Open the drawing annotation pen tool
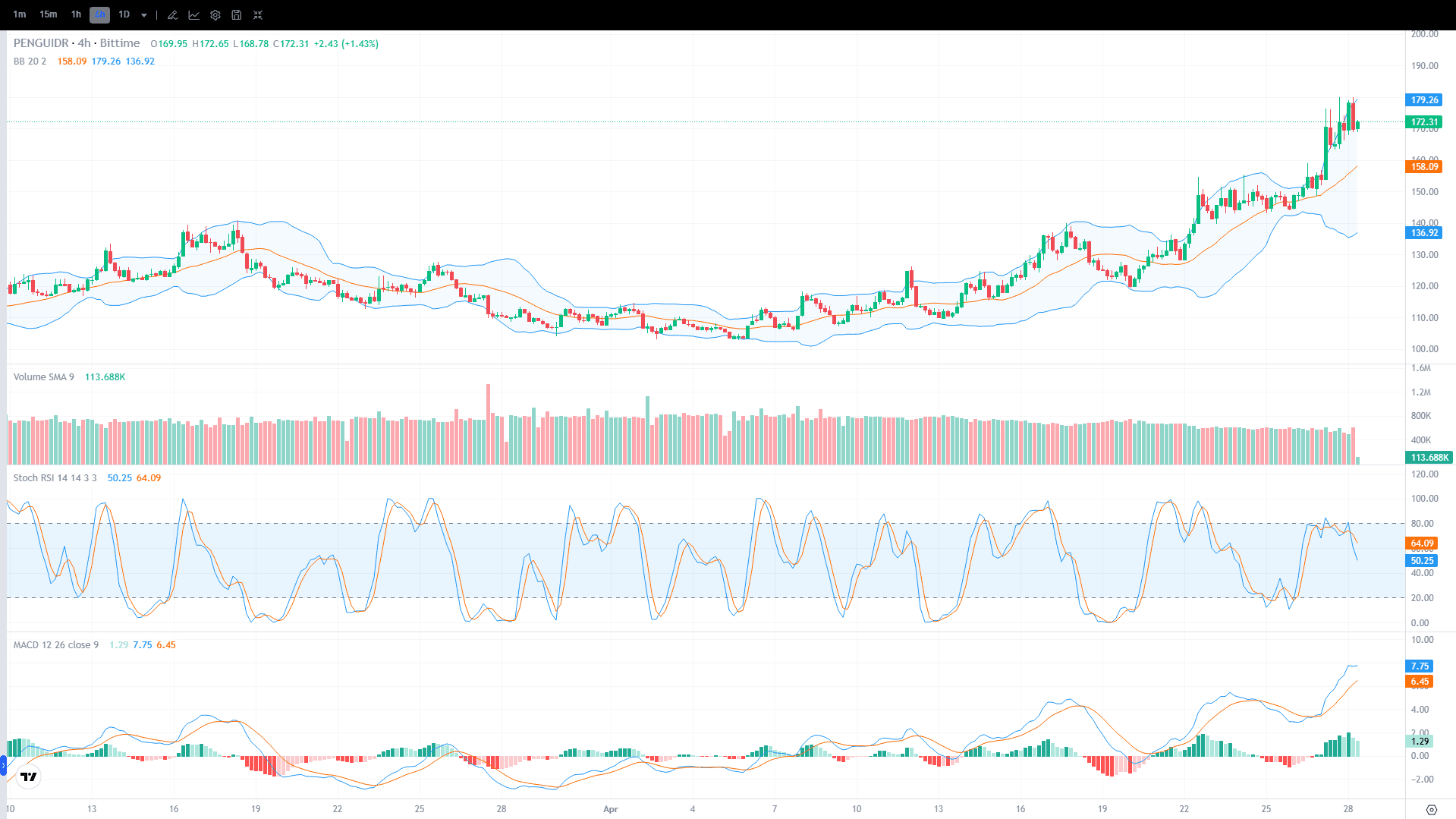Viewport: 1456px width, 819px height. point(172,14)
